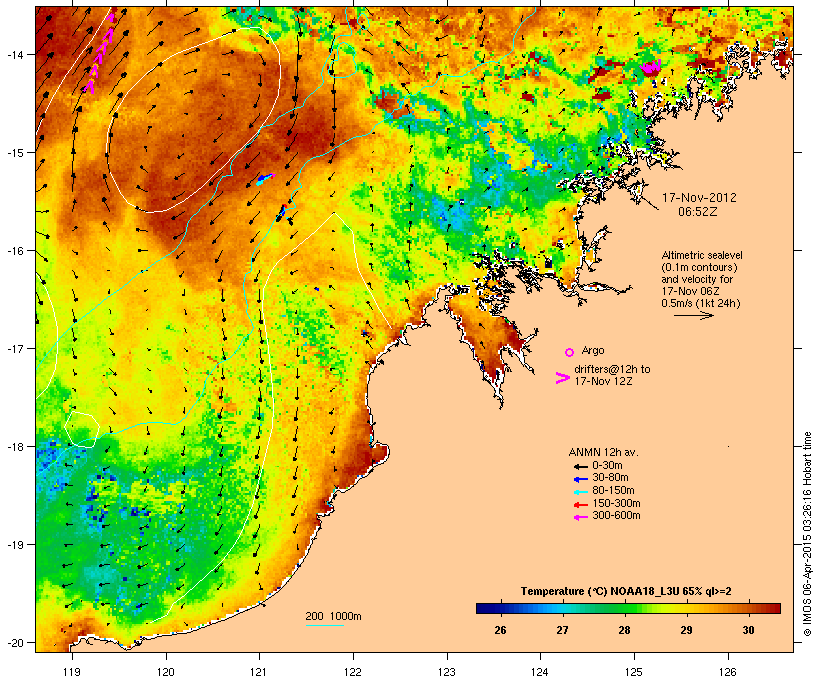Click the '80-150m' depth label
820x680 pixels.
[x=613, y=491]
